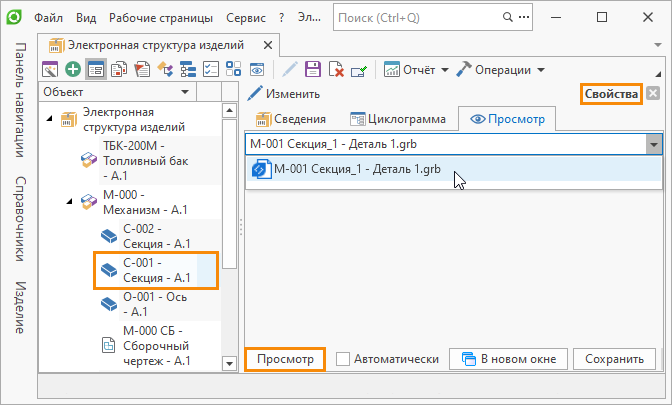Click the В новом окне button

coord(508,359)
